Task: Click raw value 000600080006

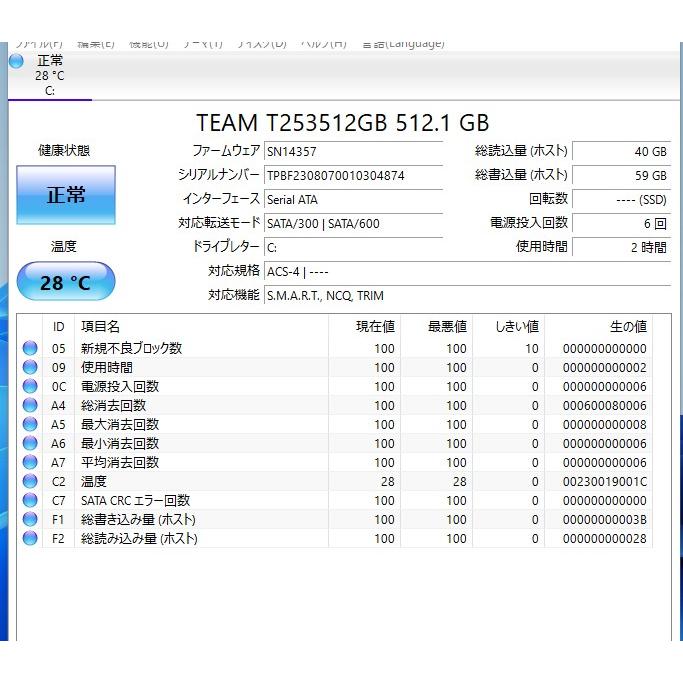Action: 605,406
